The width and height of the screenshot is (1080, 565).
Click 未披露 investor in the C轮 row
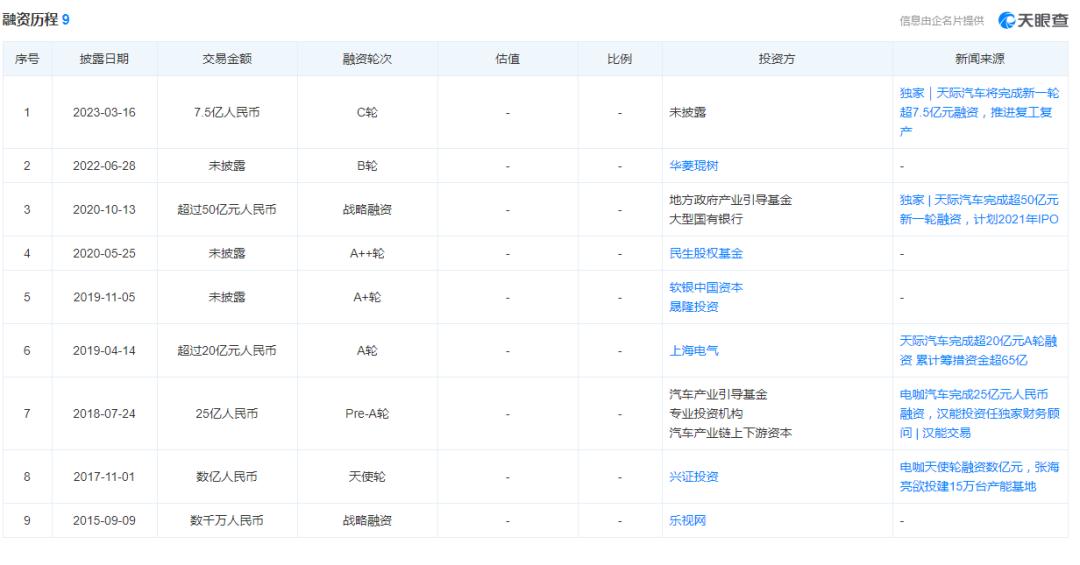point(687,112)
